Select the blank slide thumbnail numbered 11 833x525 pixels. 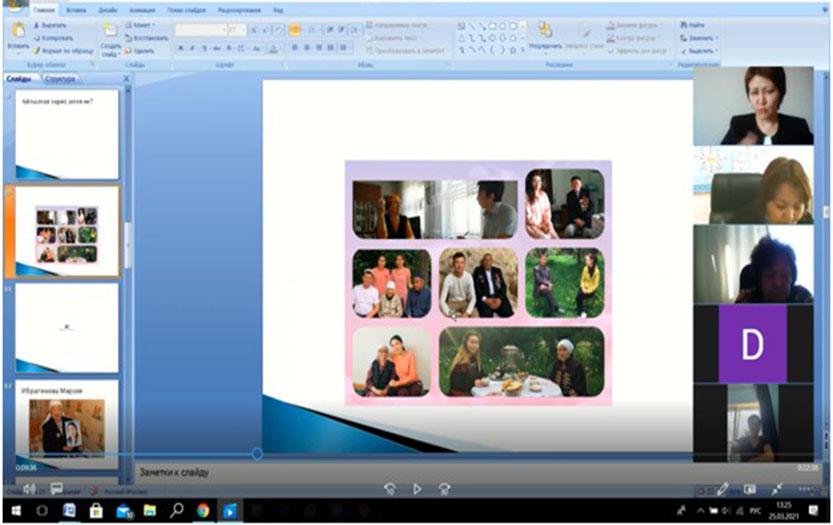67,328
